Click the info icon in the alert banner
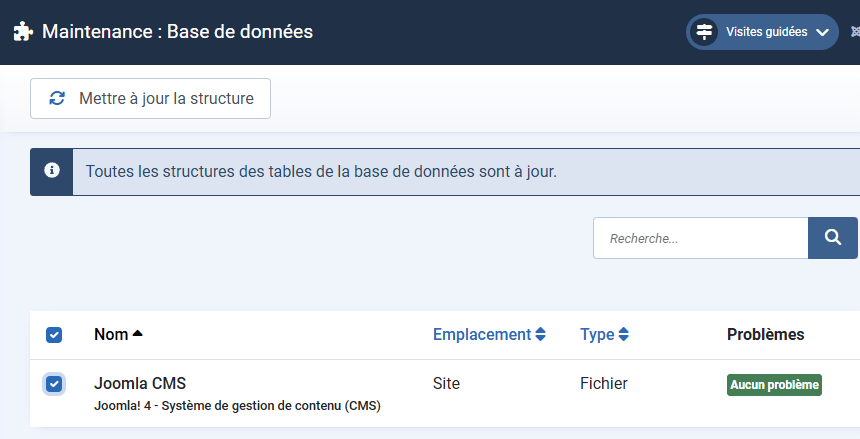The image size is (860, 439). pyautogui.click(x=52, y=170)
